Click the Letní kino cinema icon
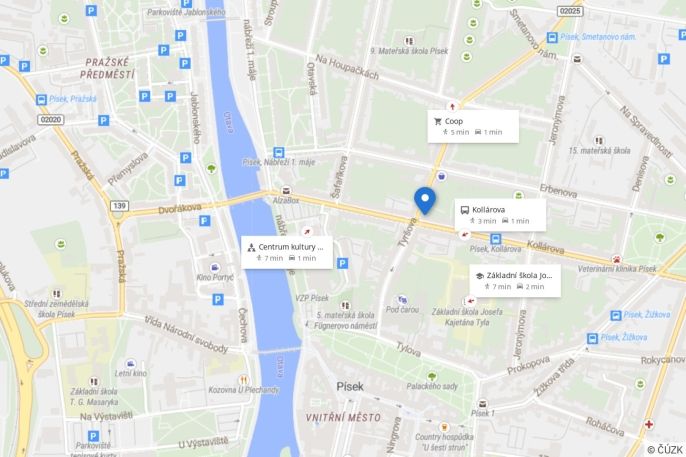Image resolution: width=686 pixels, height=457 pixels. (130, 363)
